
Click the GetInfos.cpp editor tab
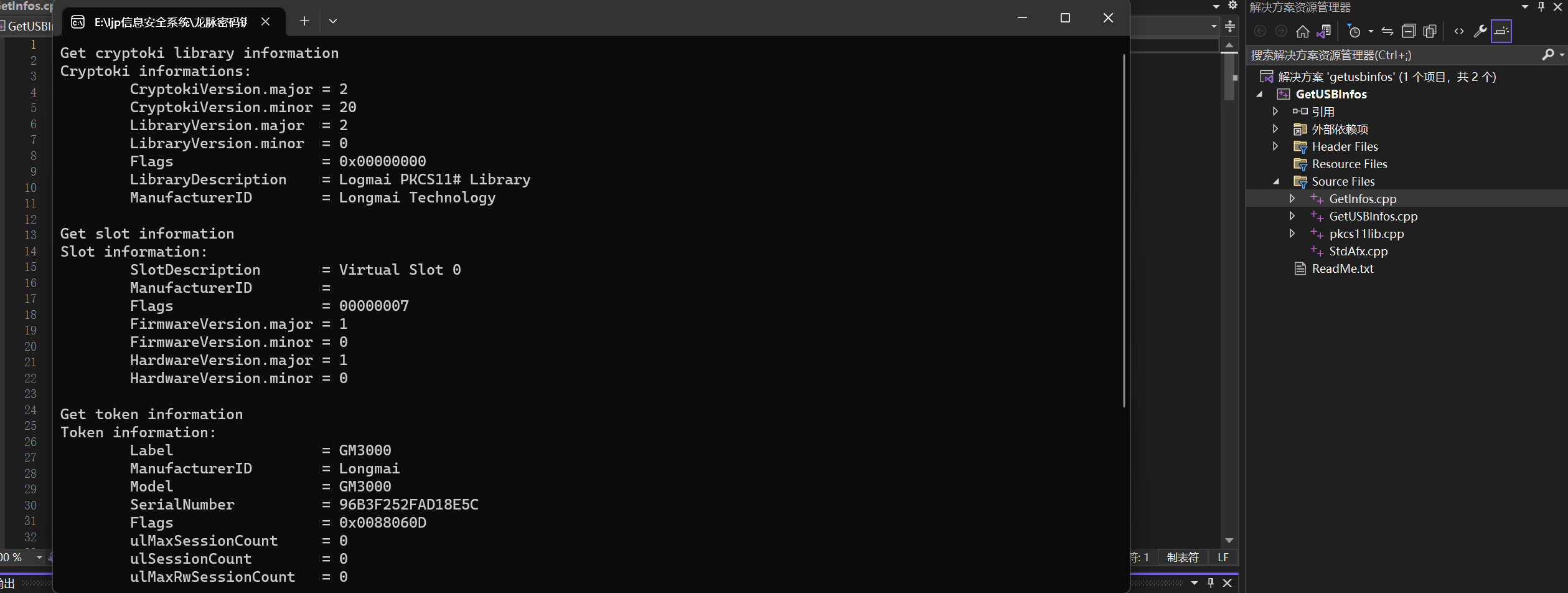[x=26, y=6]
